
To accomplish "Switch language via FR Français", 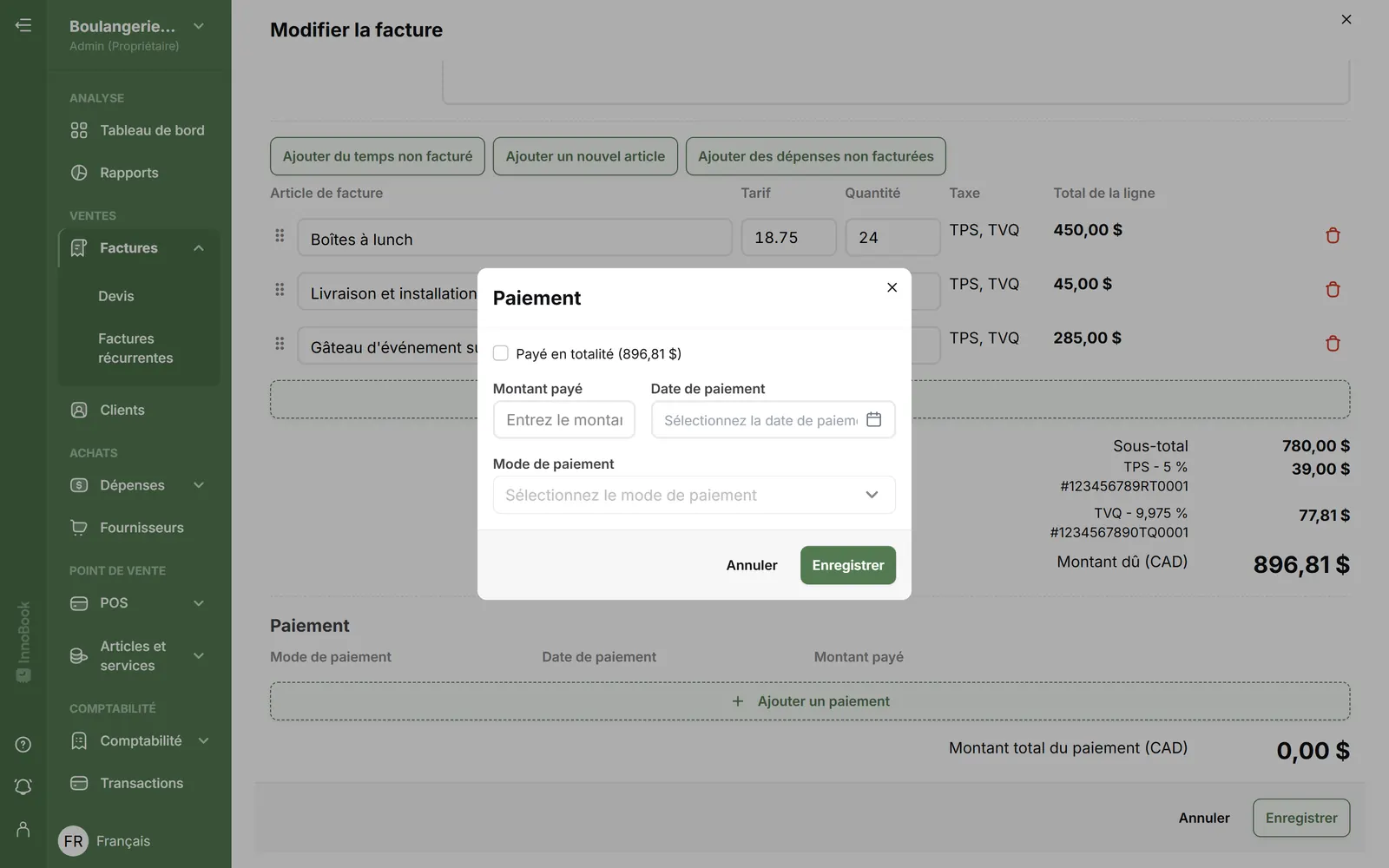I will point(105,841).
